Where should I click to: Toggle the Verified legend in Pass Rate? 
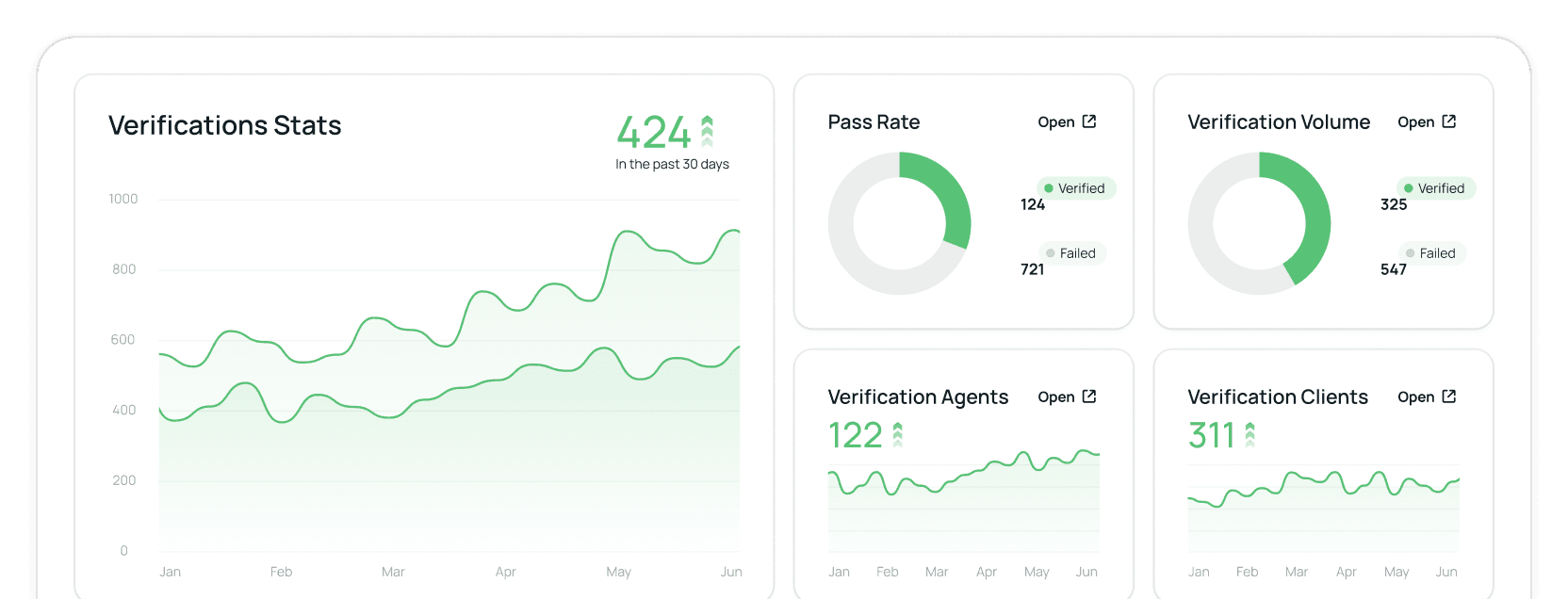pyautogui.click(x=1076, y=188)
